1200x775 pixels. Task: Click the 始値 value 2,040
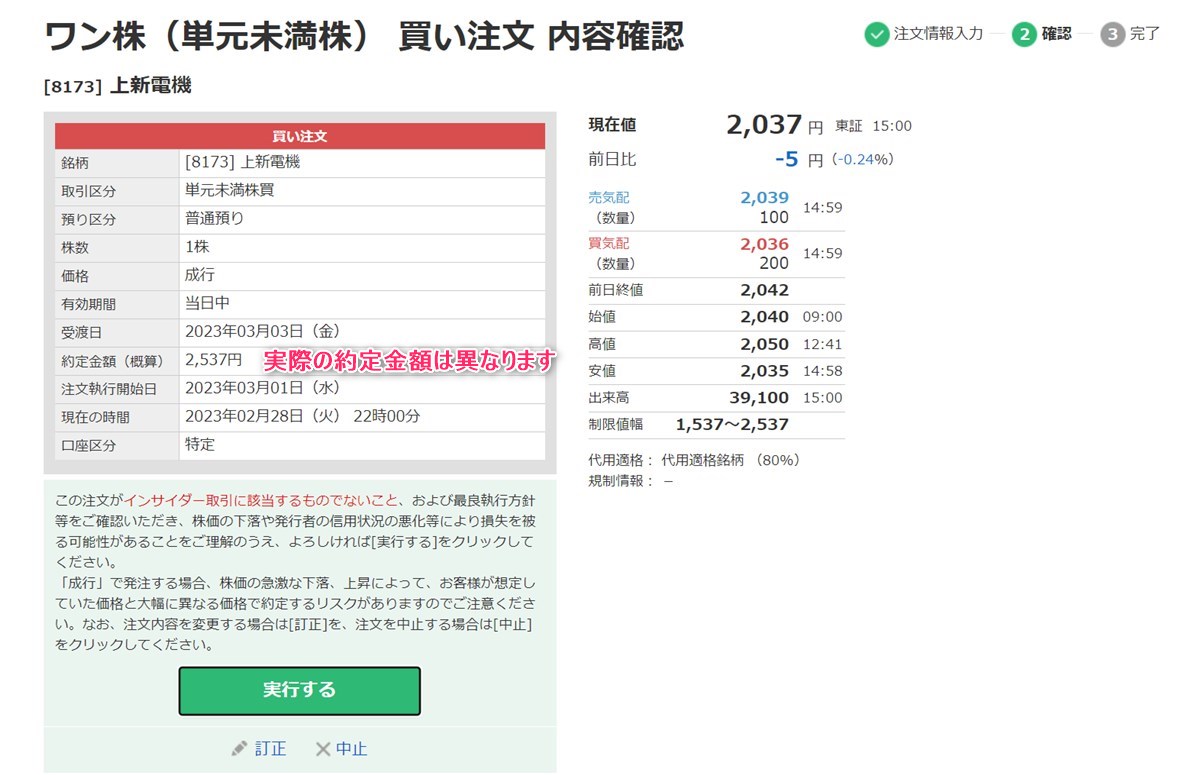[x=764, y=317]
